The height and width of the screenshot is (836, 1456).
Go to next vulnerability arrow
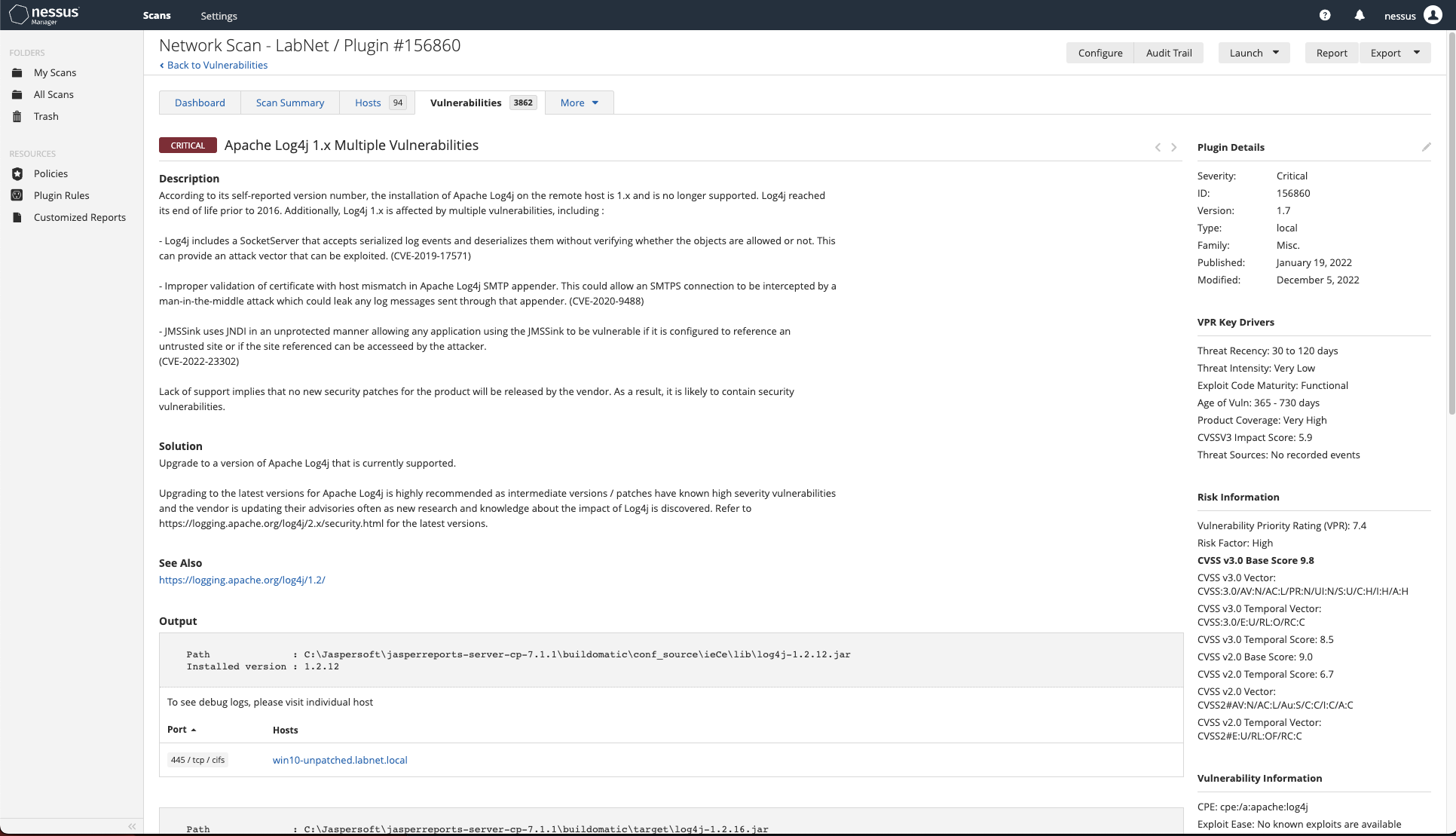1173,147
